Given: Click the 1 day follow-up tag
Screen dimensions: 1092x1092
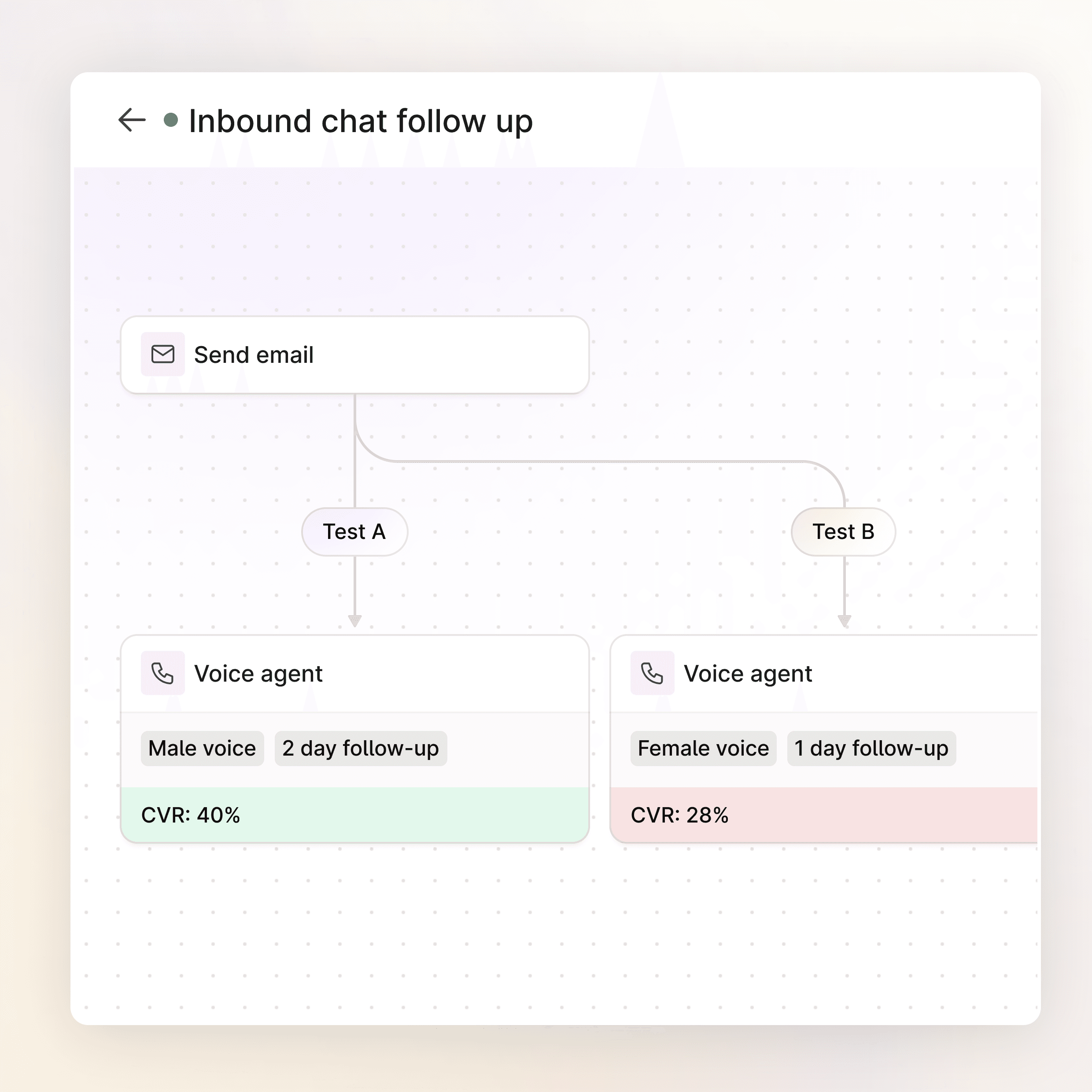Looking at the screenshot, I should 871,749.
